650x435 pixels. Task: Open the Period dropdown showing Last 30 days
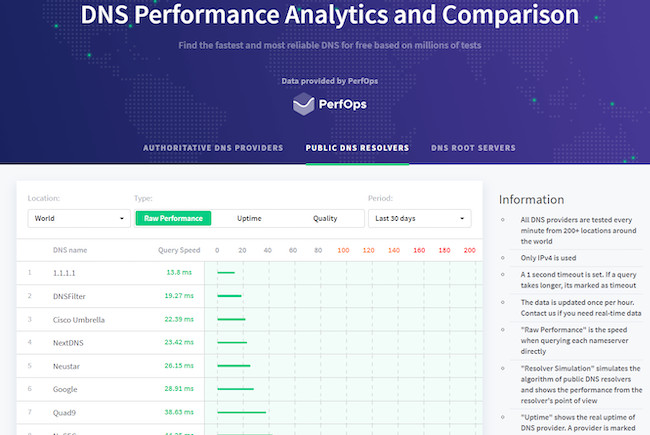coord(419,218)
